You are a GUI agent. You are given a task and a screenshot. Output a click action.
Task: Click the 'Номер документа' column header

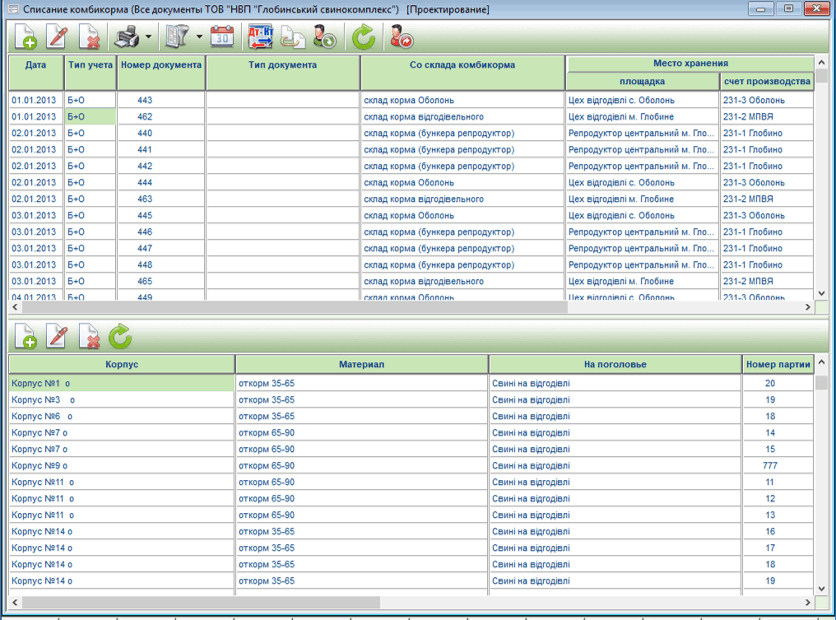click(x=161, y=65)
